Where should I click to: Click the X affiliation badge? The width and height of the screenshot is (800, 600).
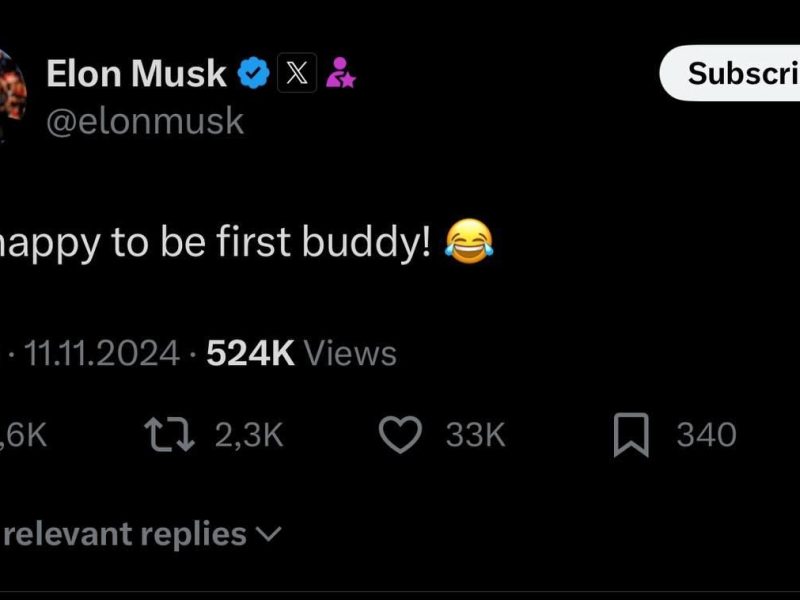tap(296, 73)
